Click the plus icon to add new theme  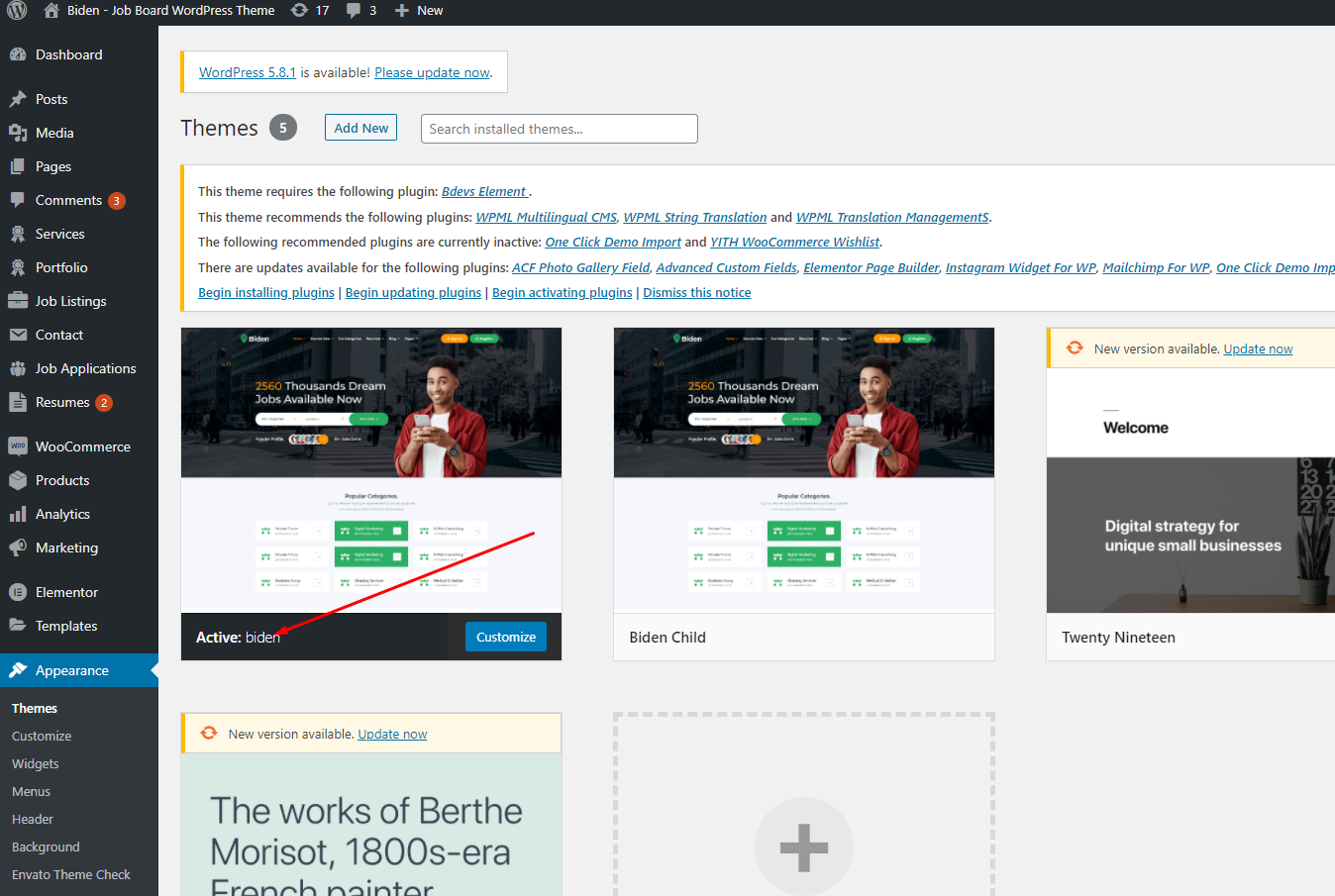pyautogui.click(x=804, y=846)
